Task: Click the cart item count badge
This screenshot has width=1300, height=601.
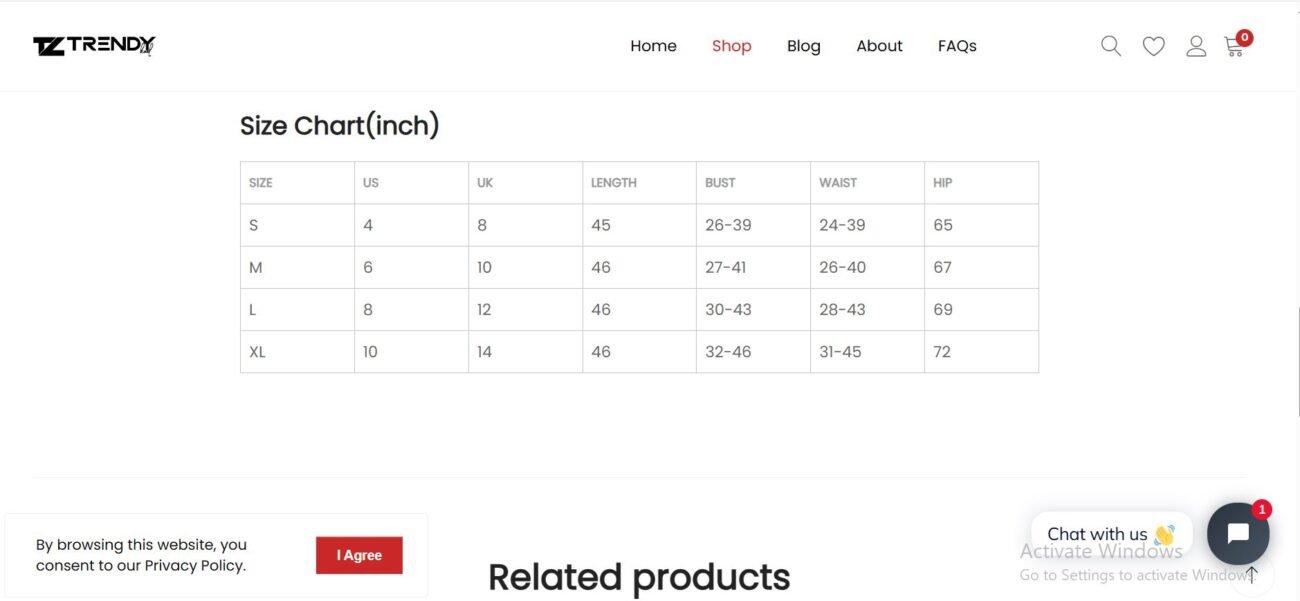Action: (x=1244, y=38)
